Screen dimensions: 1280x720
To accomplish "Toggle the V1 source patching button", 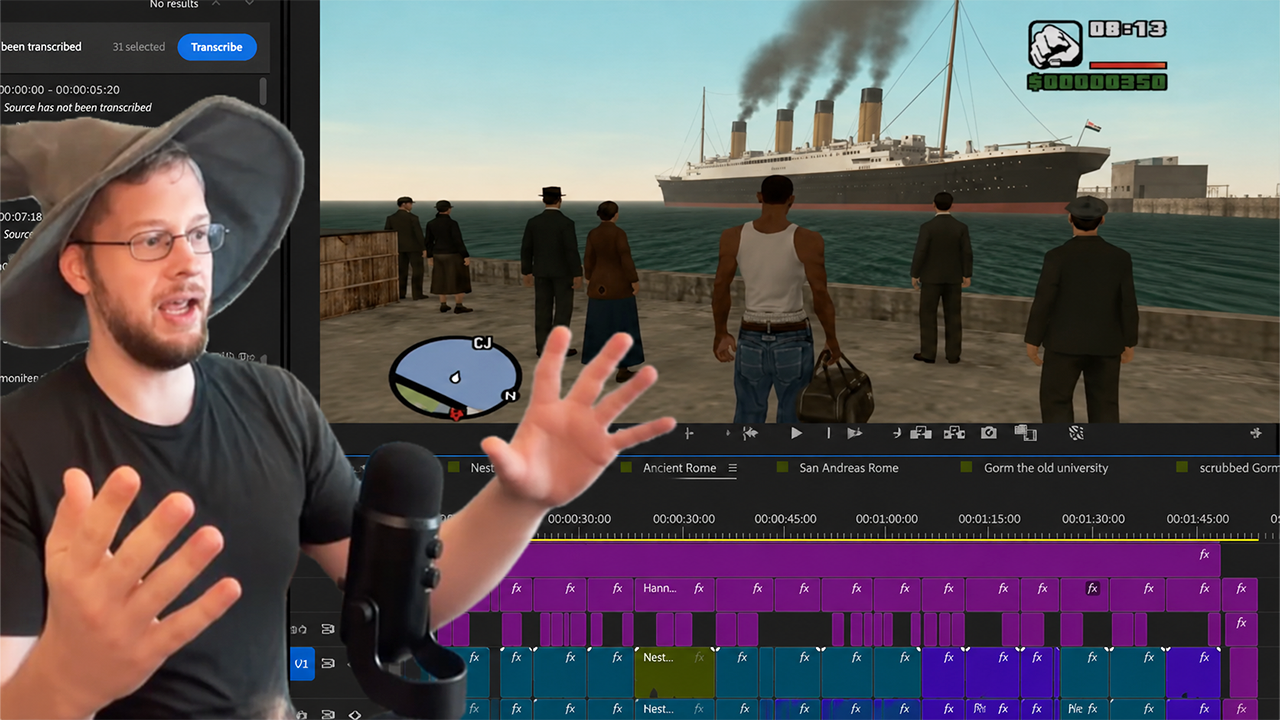I will coord(302,663).
